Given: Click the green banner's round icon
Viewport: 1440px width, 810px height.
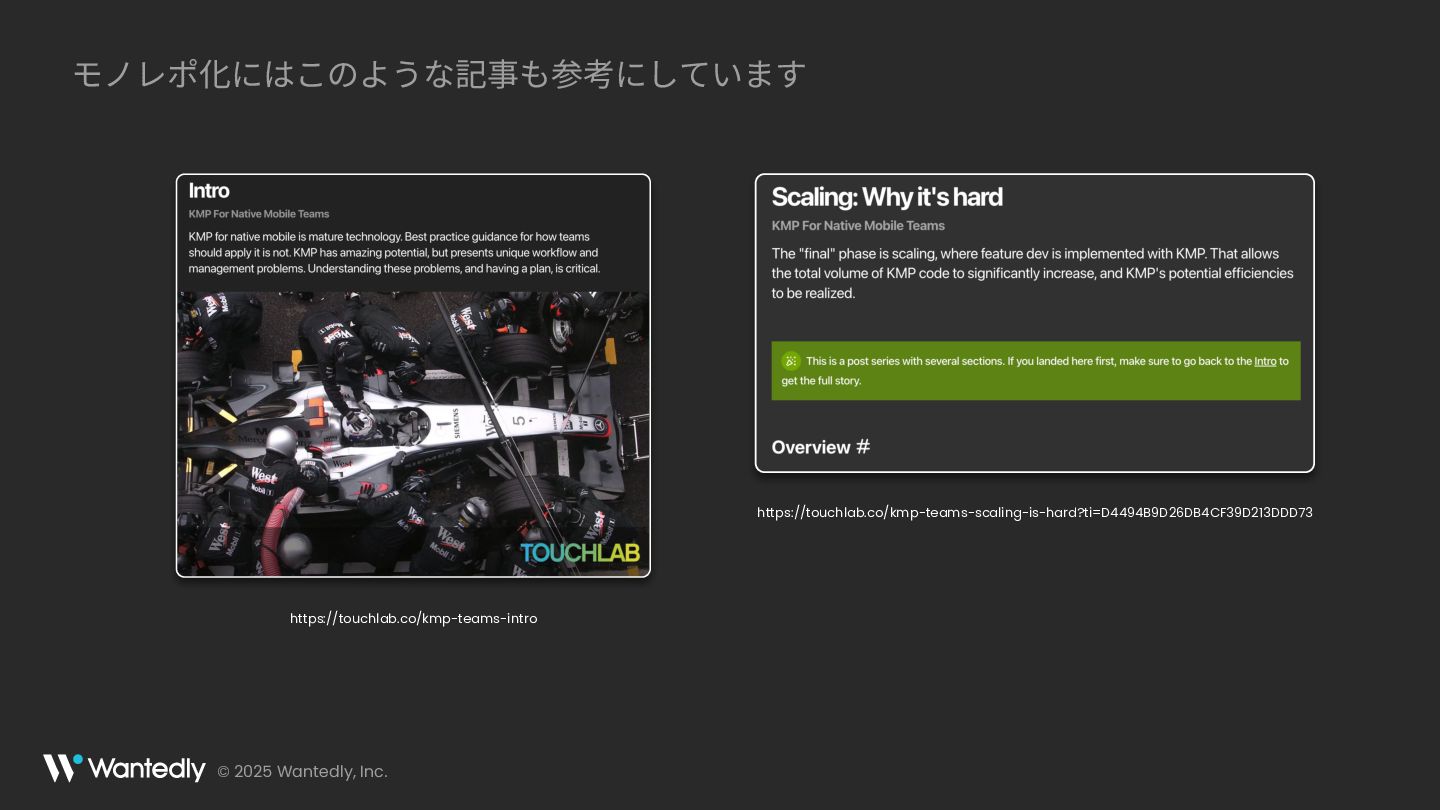Looking at the screenshot, I should pyautogui.click(x=791, y=361).
